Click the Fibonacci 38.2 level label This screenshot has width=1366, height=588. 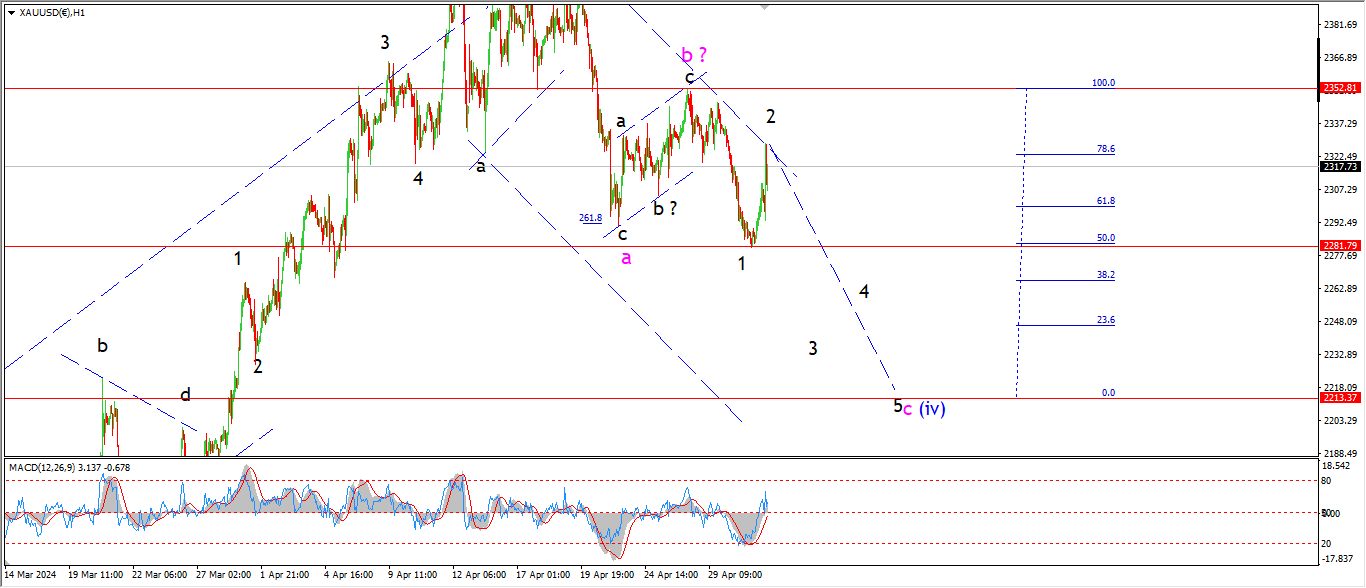click(1105, 275)
